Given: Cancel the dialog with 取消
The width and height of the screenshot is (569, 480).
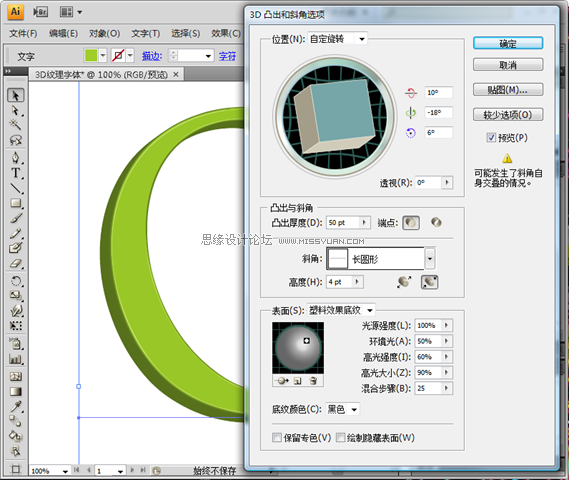Looking at the screenshot, I should click(508, 65).
